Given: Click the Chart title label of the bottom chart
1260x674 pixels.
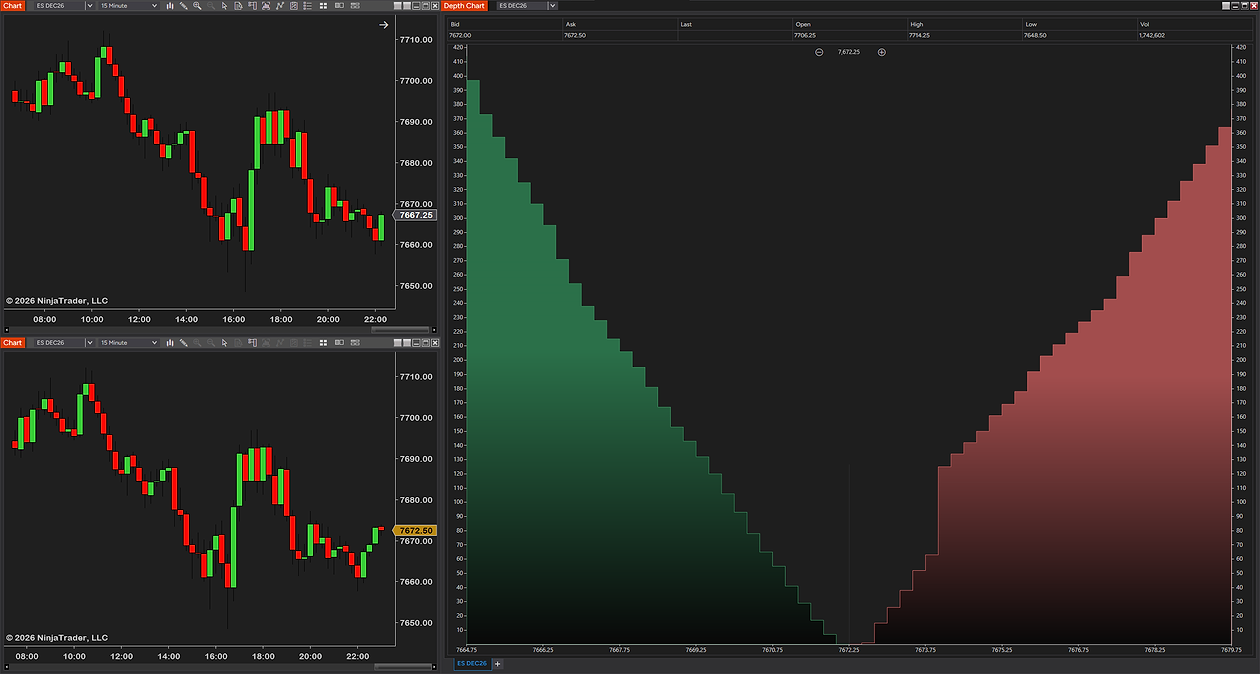Looking at the screenshot, I should coord(13,342).
